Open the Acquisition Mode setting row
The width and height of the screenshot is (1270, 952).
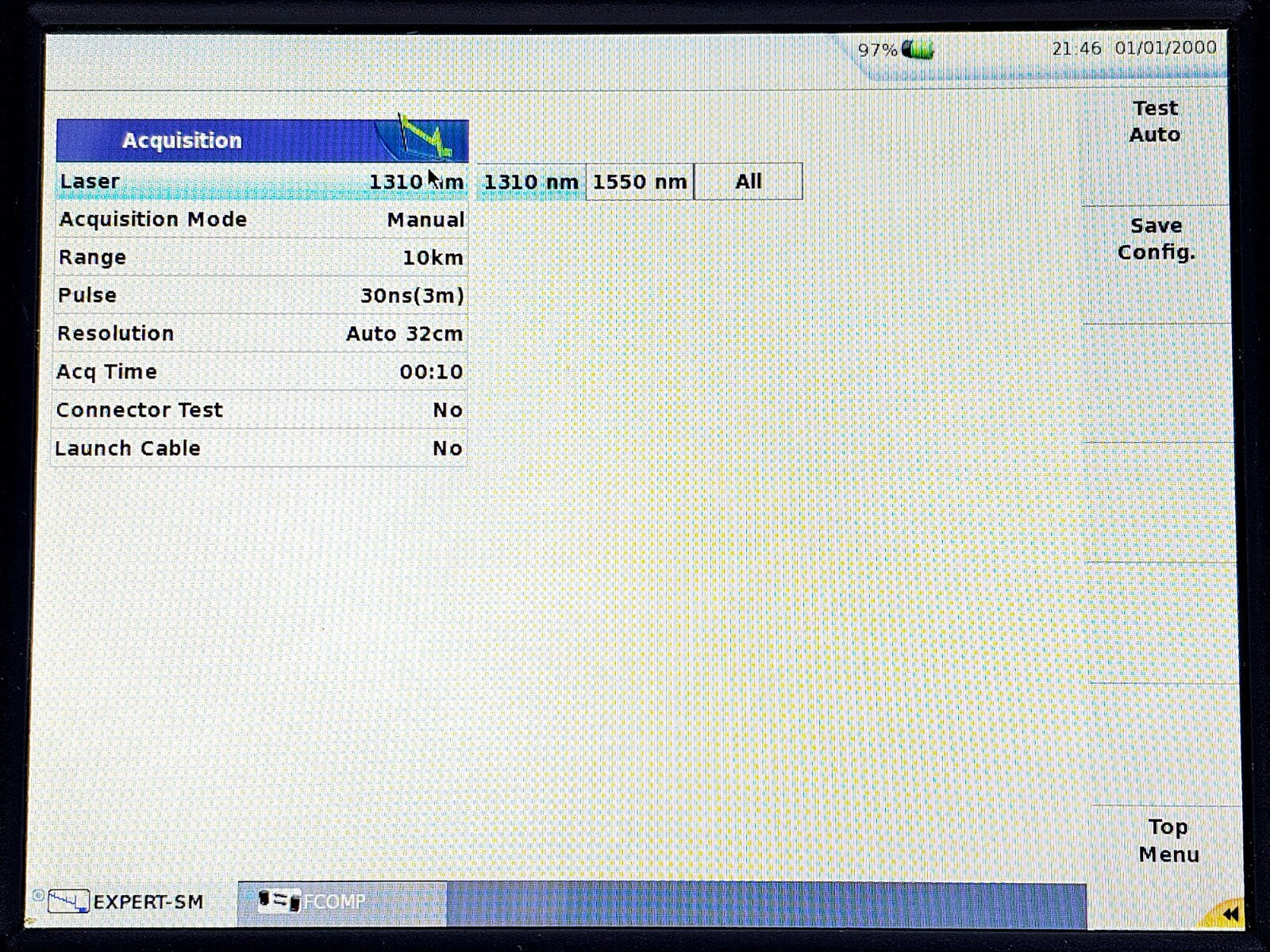point(261,220)
